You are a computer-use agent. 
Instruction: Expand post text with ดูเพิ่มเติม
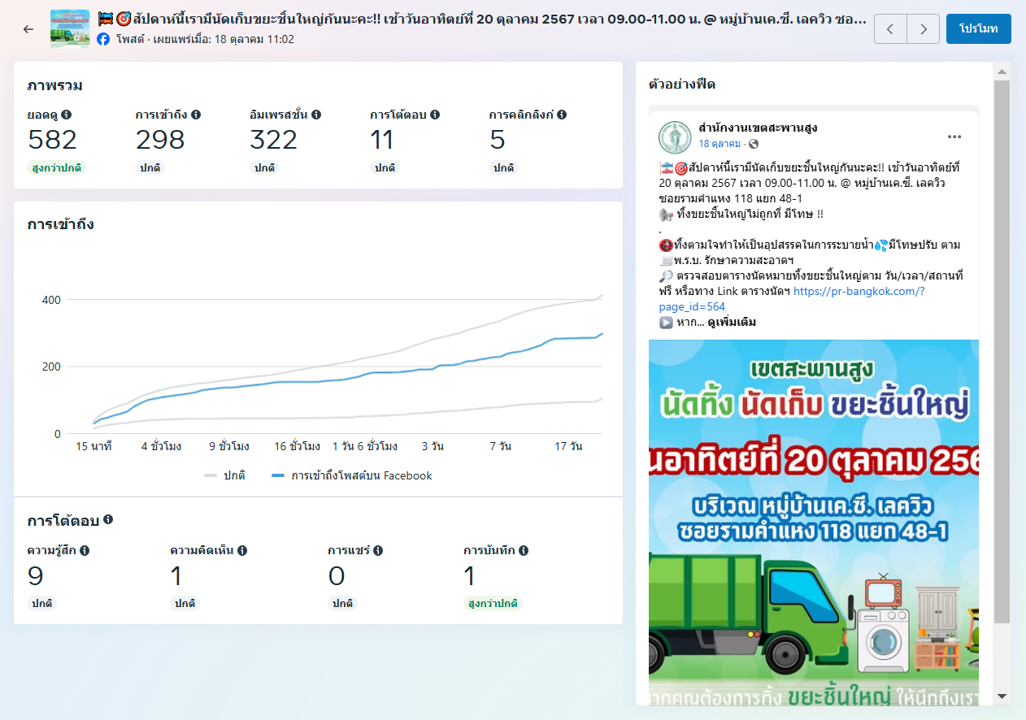[731, 322]
